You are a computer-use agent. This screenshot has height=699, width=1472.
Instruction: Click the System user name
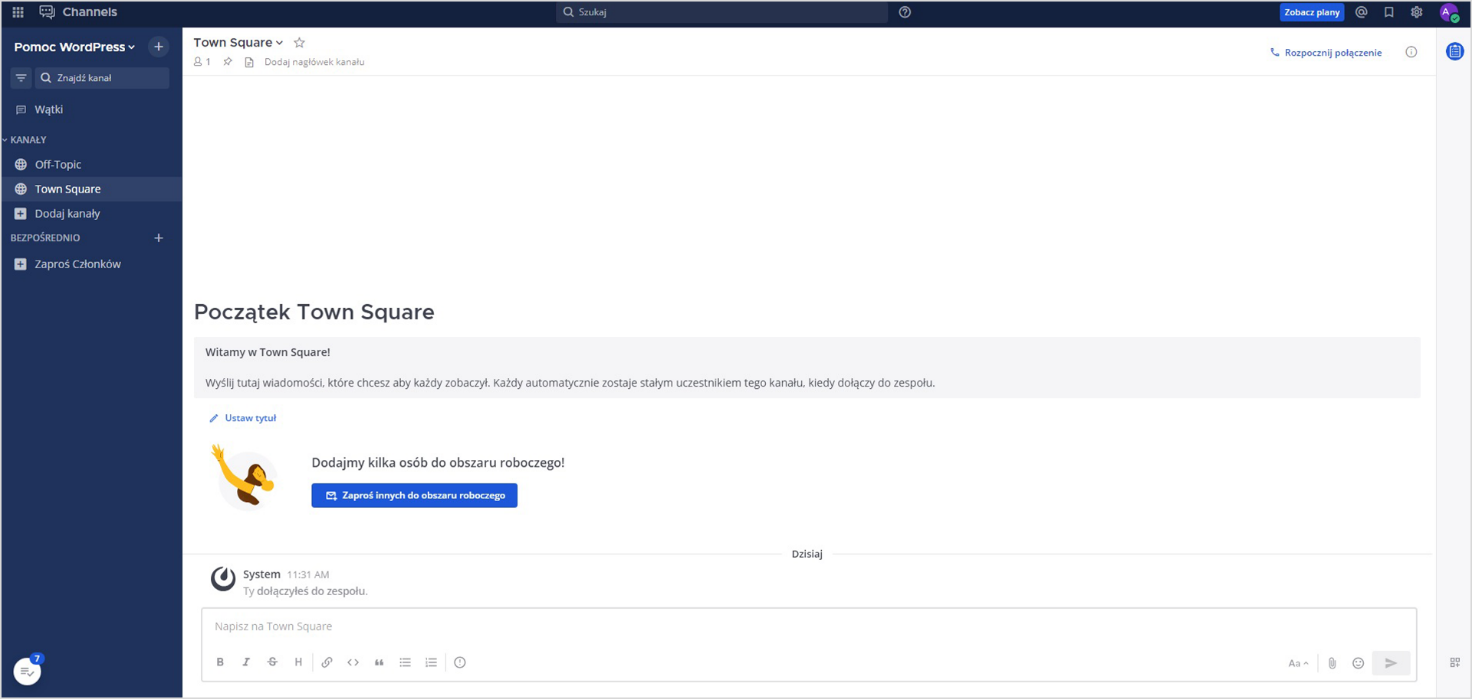pyautogui.click(x=261, y=574)
